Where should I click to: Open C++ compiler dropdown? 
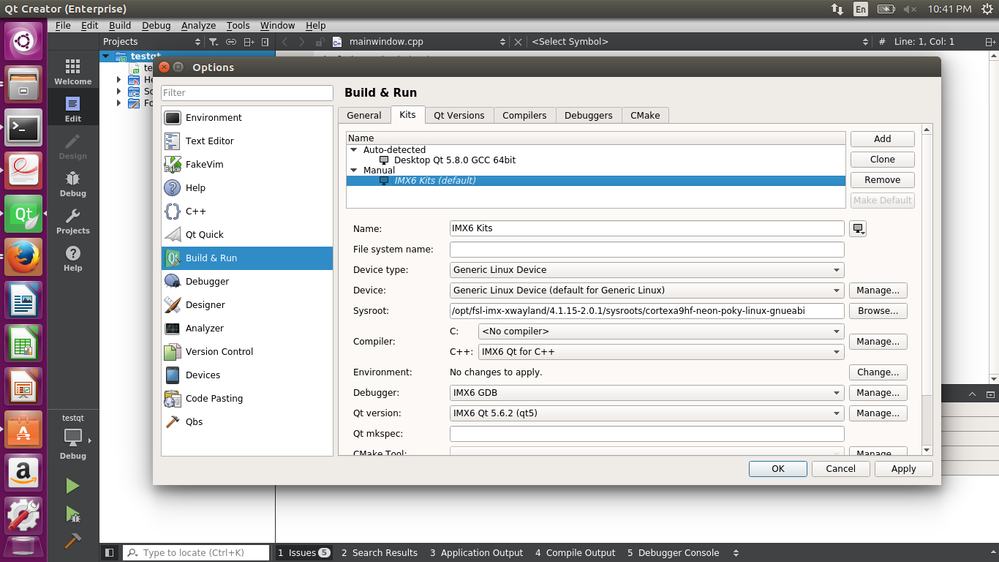tap(661, 352)
